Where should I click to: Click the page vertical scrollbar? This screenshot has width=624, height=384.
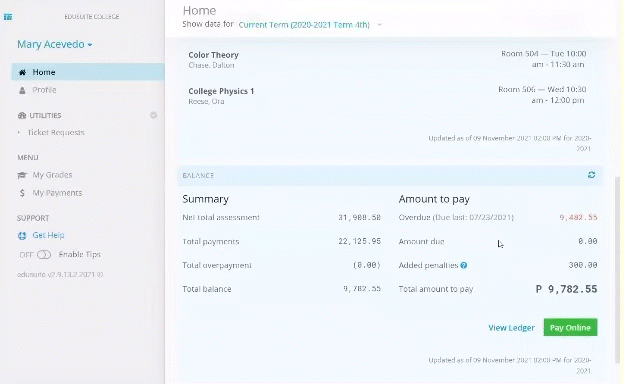click(x=618, y=269)
